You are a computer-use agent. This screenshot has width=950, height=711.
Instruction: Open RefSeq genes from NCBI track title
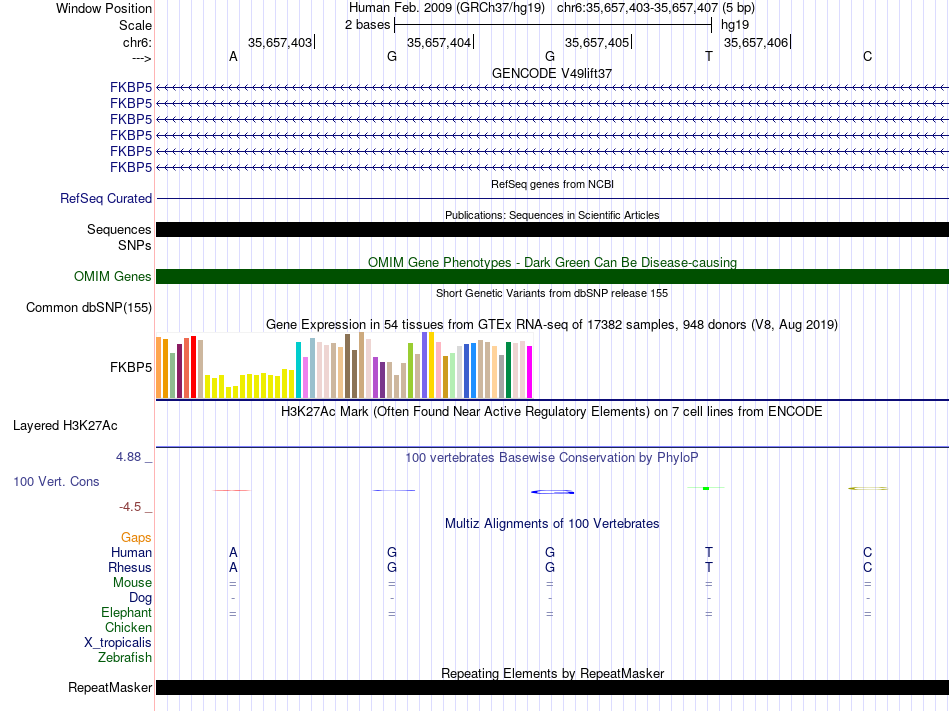(552, 184)
